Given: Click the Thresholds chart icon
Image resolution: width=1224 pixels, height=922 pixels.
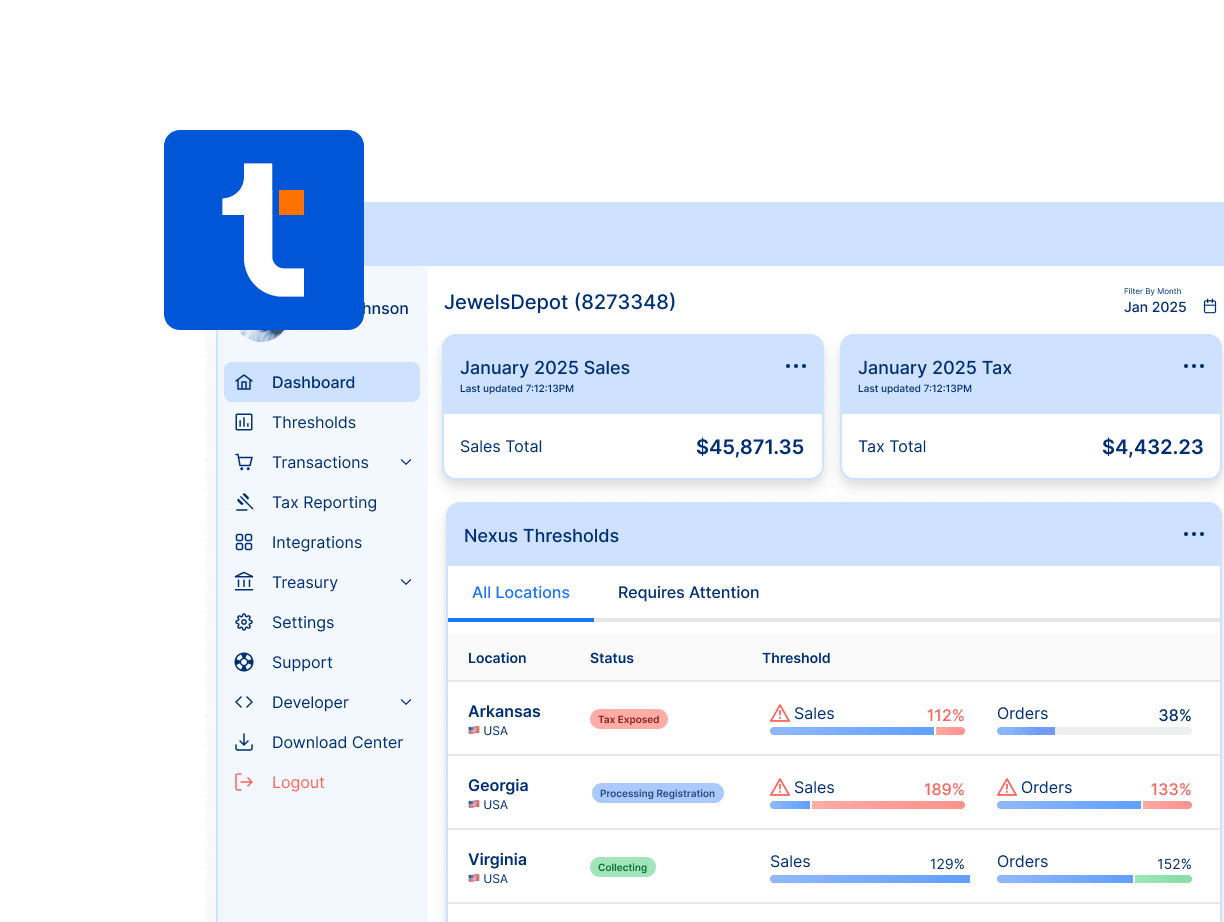Looking at the screenshot, I should (244, 422).
